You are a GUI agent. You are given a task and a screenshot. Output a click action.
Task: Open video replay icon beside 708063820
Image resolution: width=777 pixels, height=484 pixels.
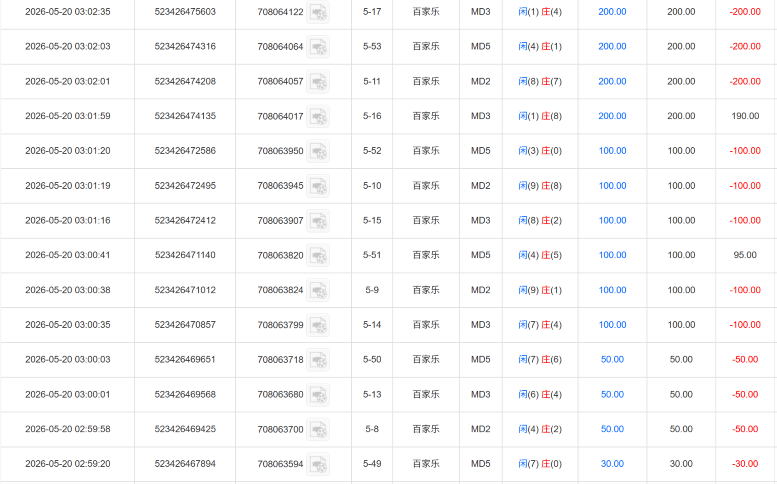[318, 255]
